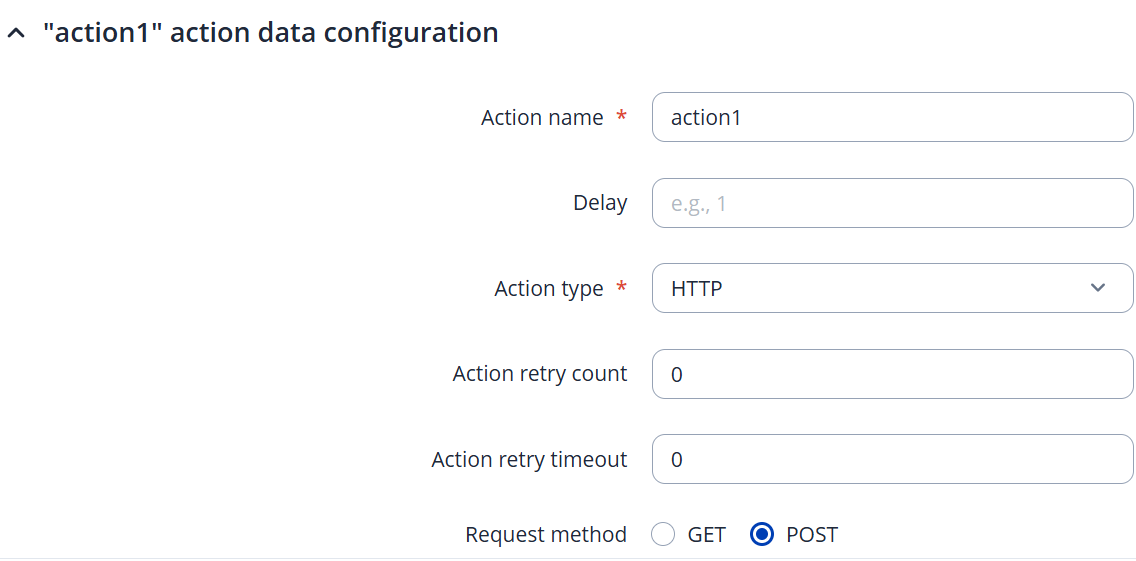1136x561 pixels.
Task: Click the "Delay" field label
Action: pos(600,203)
